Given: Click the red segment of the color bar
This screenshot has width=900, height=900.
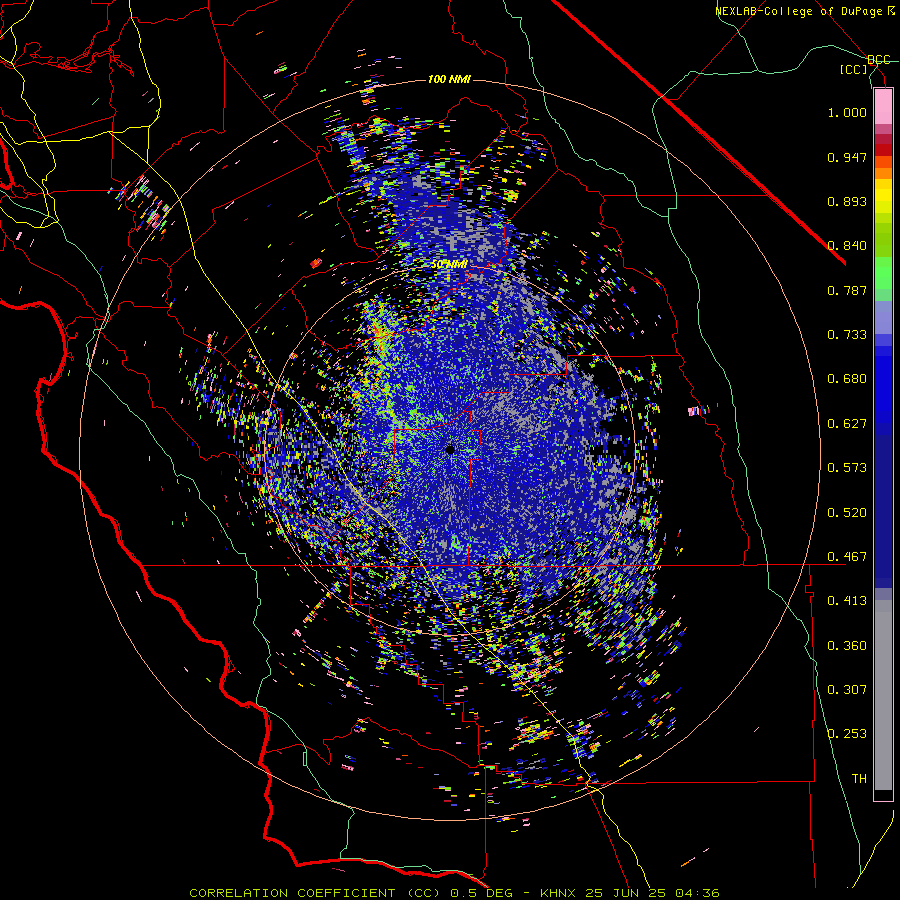Looking at the screenshot, I should 883,150.
